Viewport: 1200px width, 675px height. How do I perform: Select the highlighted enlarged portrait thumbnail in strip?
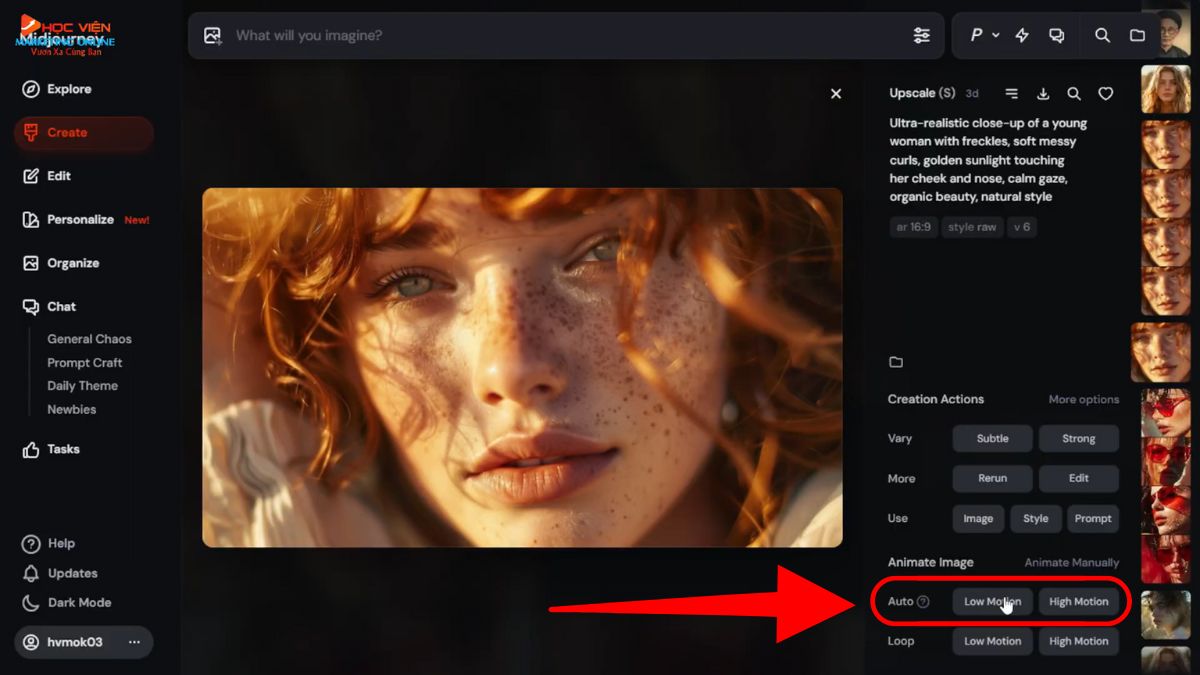[1161, 353]
